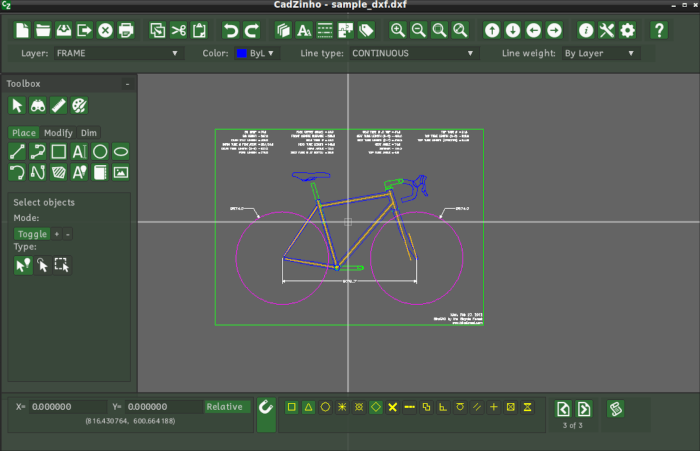Image resolution: width=700 pixels, height=451 pixels.
Task: Pan the view up
Action: (492, 30)
